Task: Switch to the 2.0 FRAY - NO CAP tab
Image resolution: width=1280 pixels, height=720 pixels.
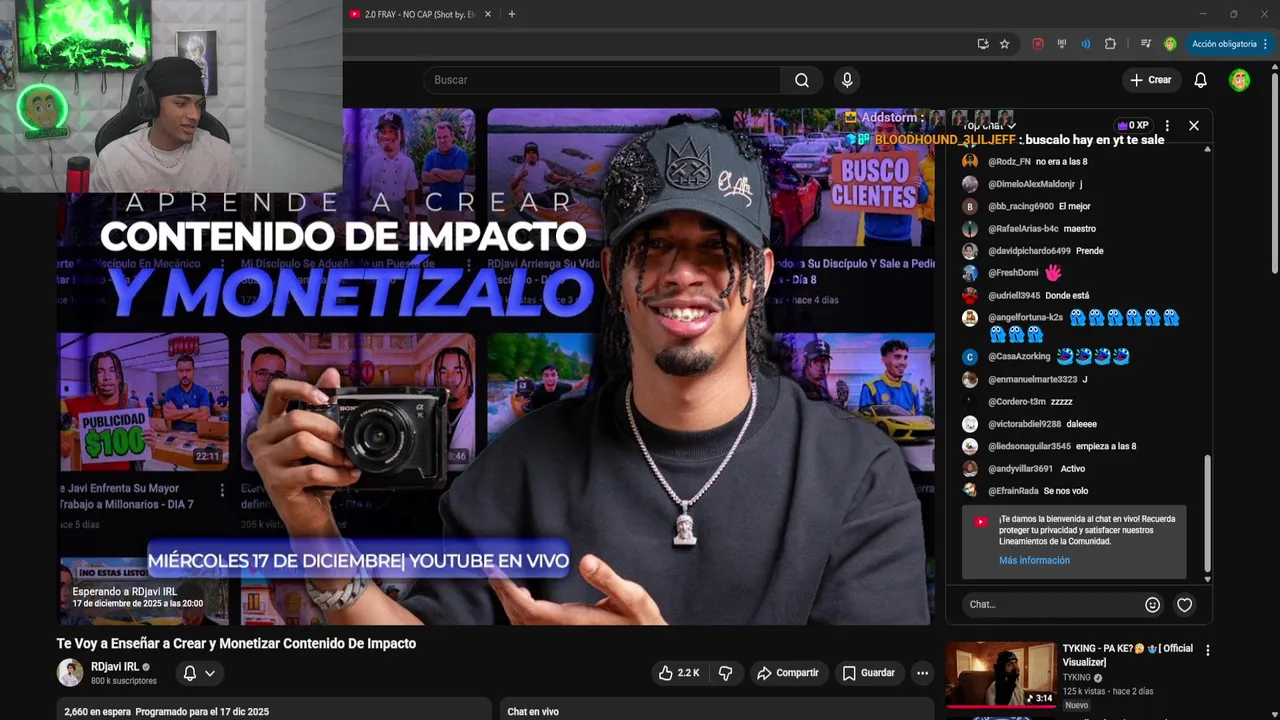Action: [x=420, y=14]
